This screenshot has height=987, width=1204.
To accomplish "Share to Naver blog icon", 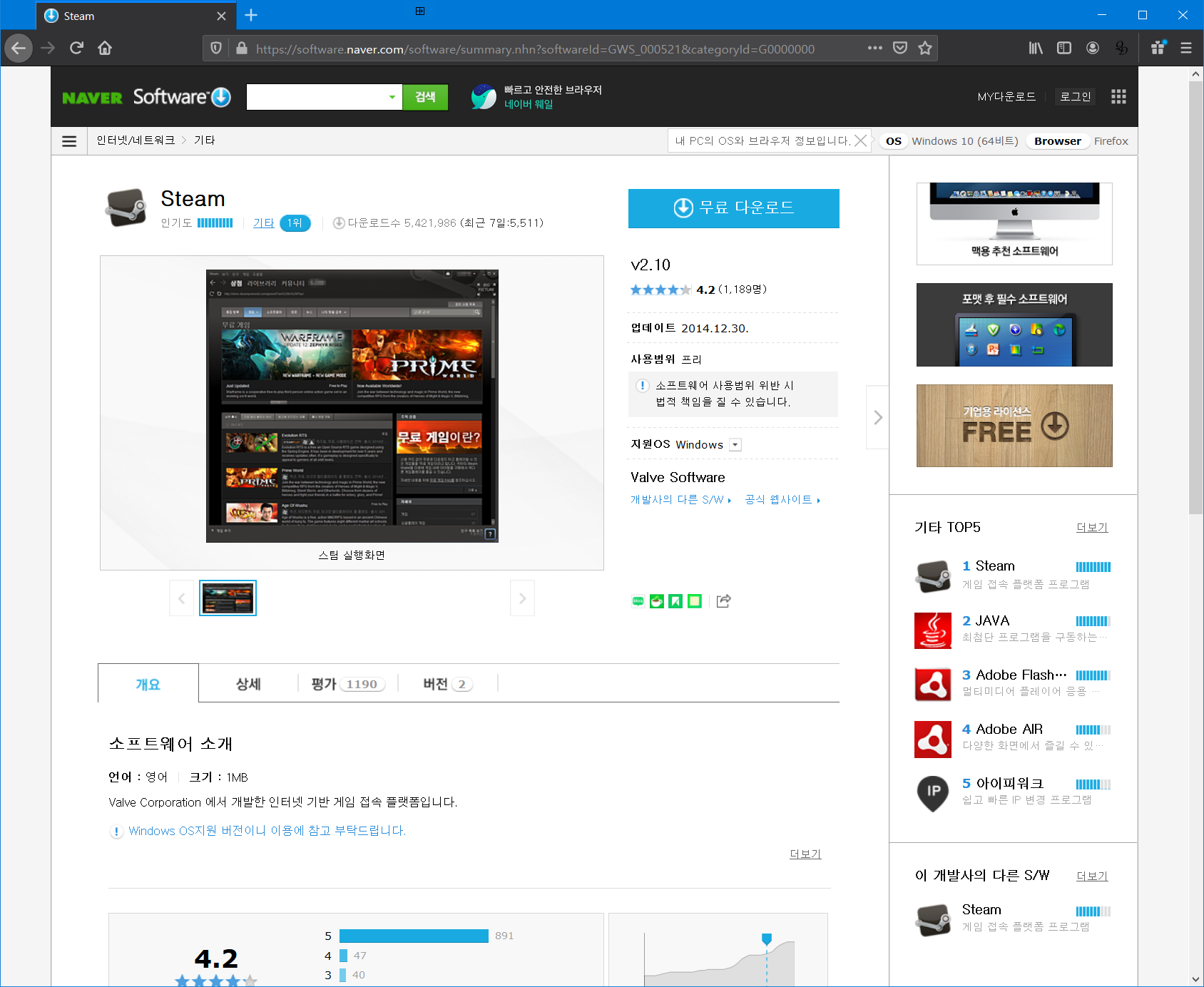I will click(x=638, y=601).
